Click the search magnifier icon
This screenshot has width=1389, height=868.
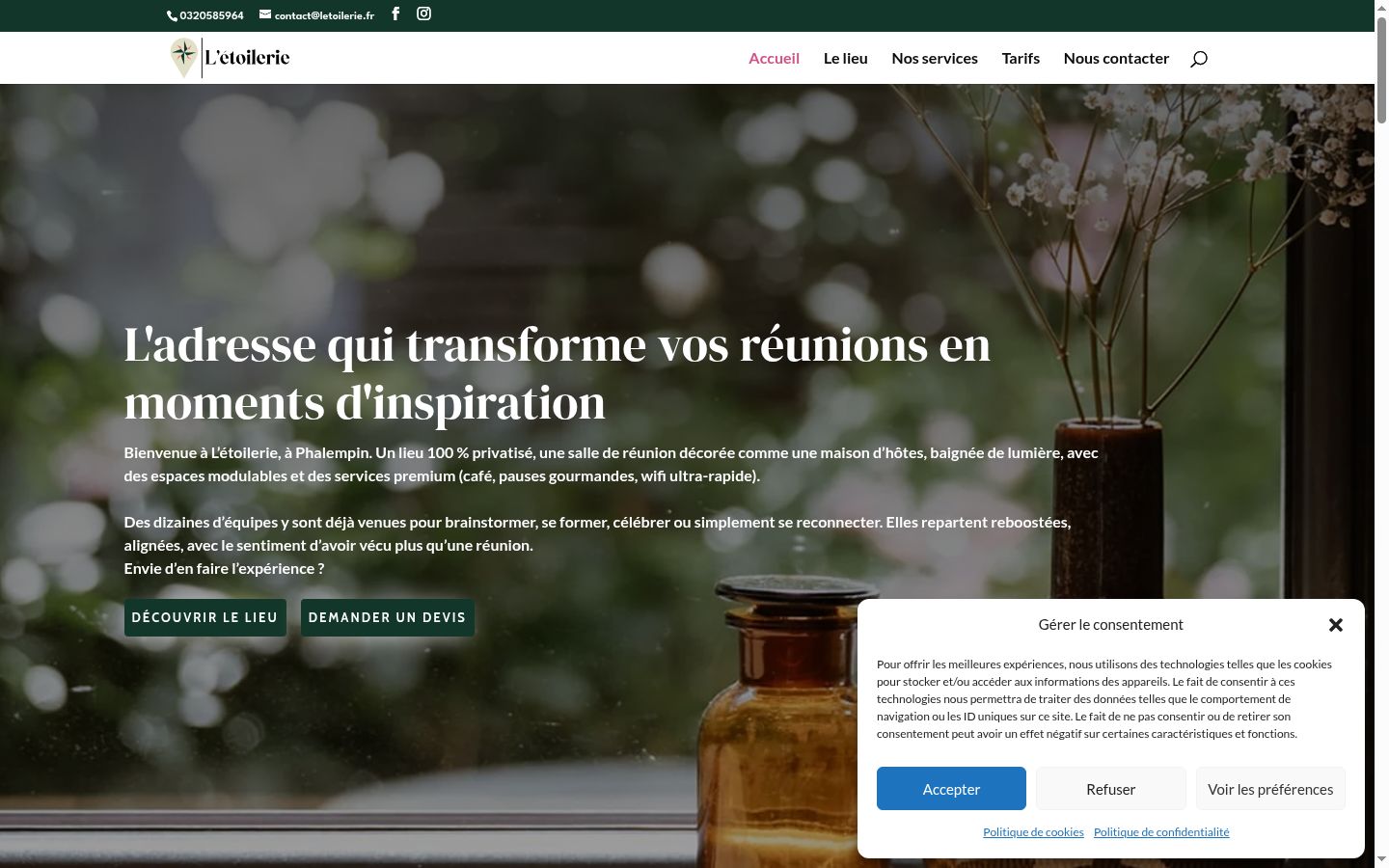(1199, 59)
